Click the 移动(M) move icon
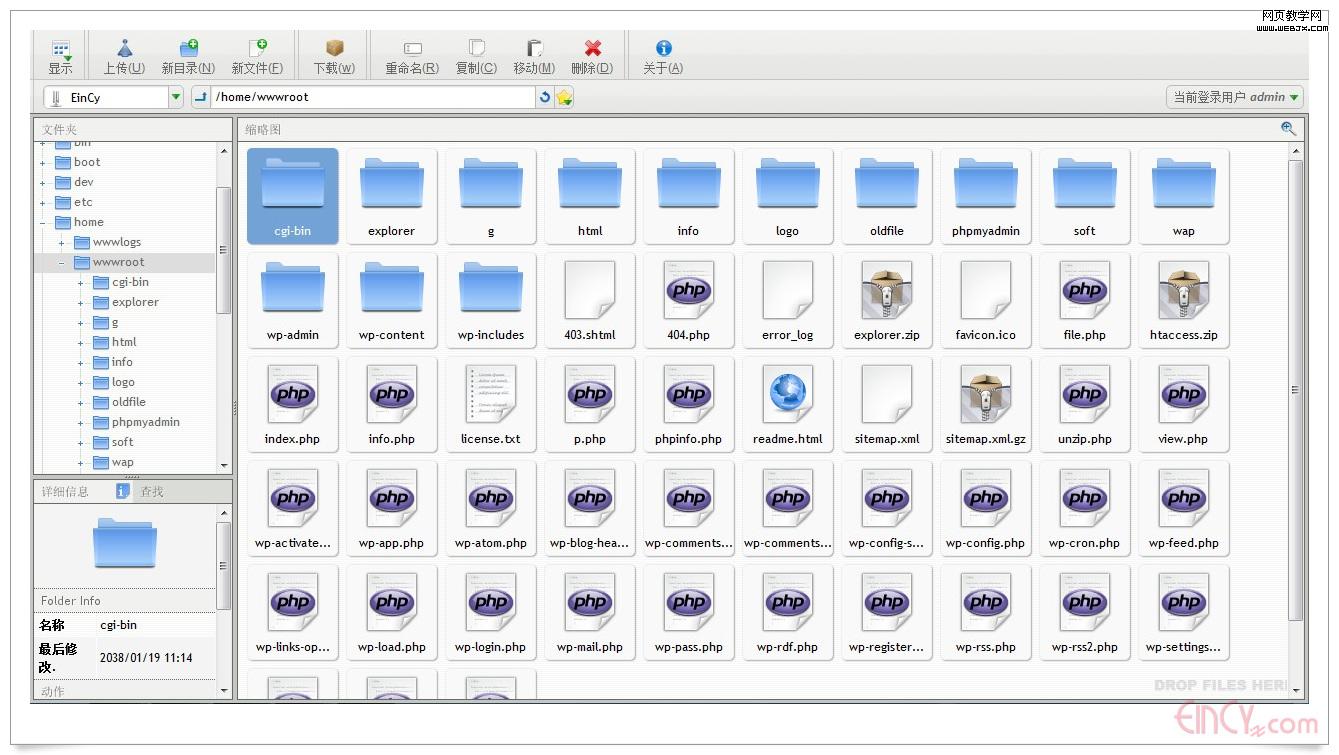This screenshot has height=755, width=1339. click(x=534, y=48)
